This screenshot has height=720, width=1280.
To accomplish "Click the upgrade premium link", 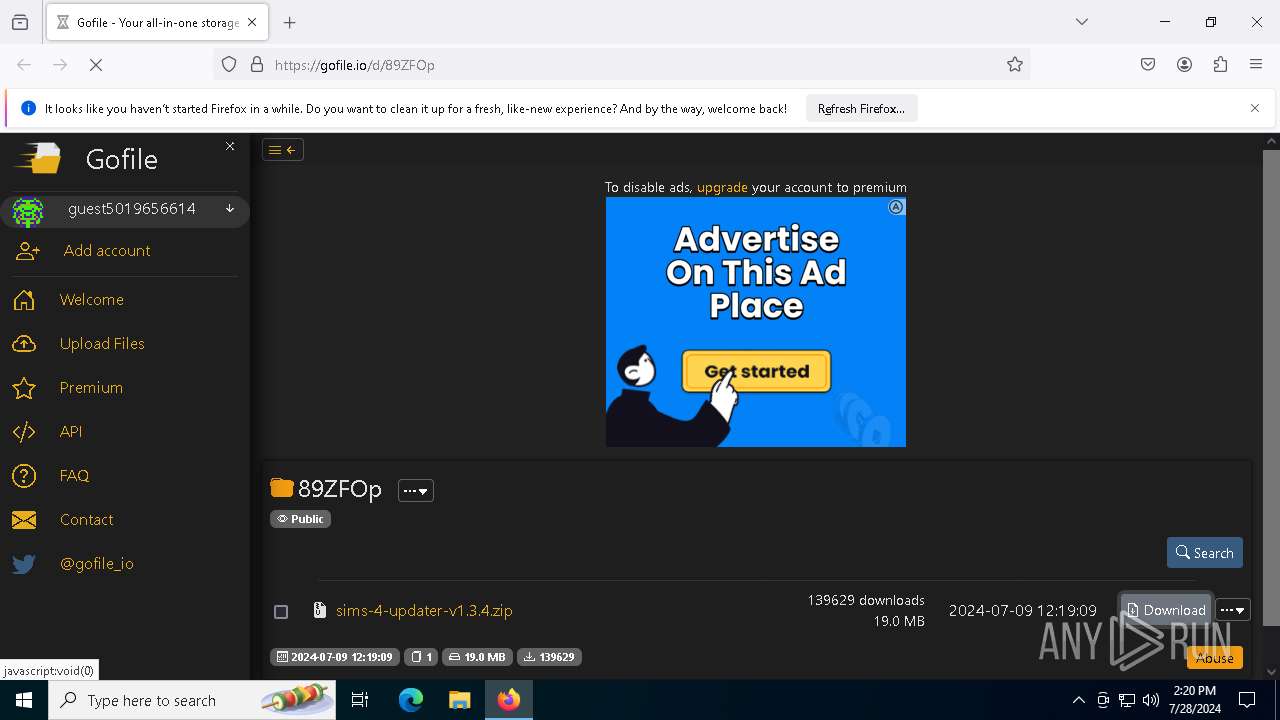I will tap(722, 187).
